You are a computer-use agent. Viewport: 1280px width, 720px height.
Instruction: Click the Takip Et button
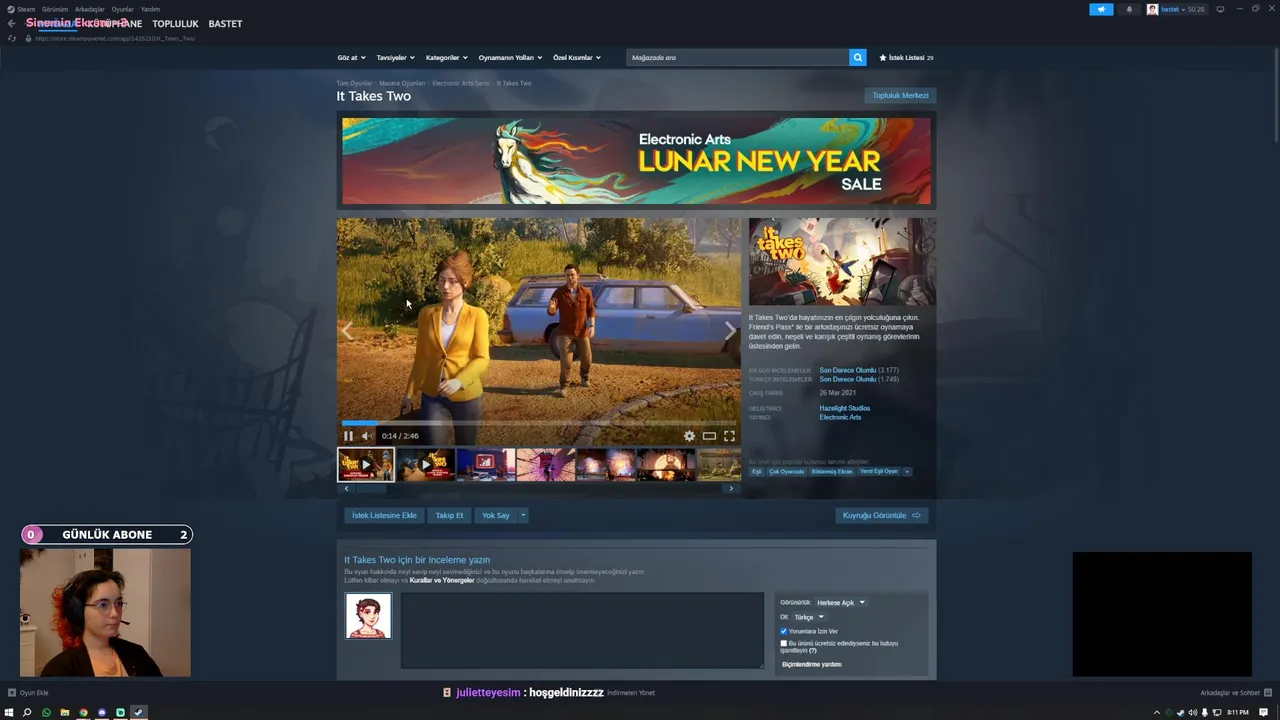(449, 515)
